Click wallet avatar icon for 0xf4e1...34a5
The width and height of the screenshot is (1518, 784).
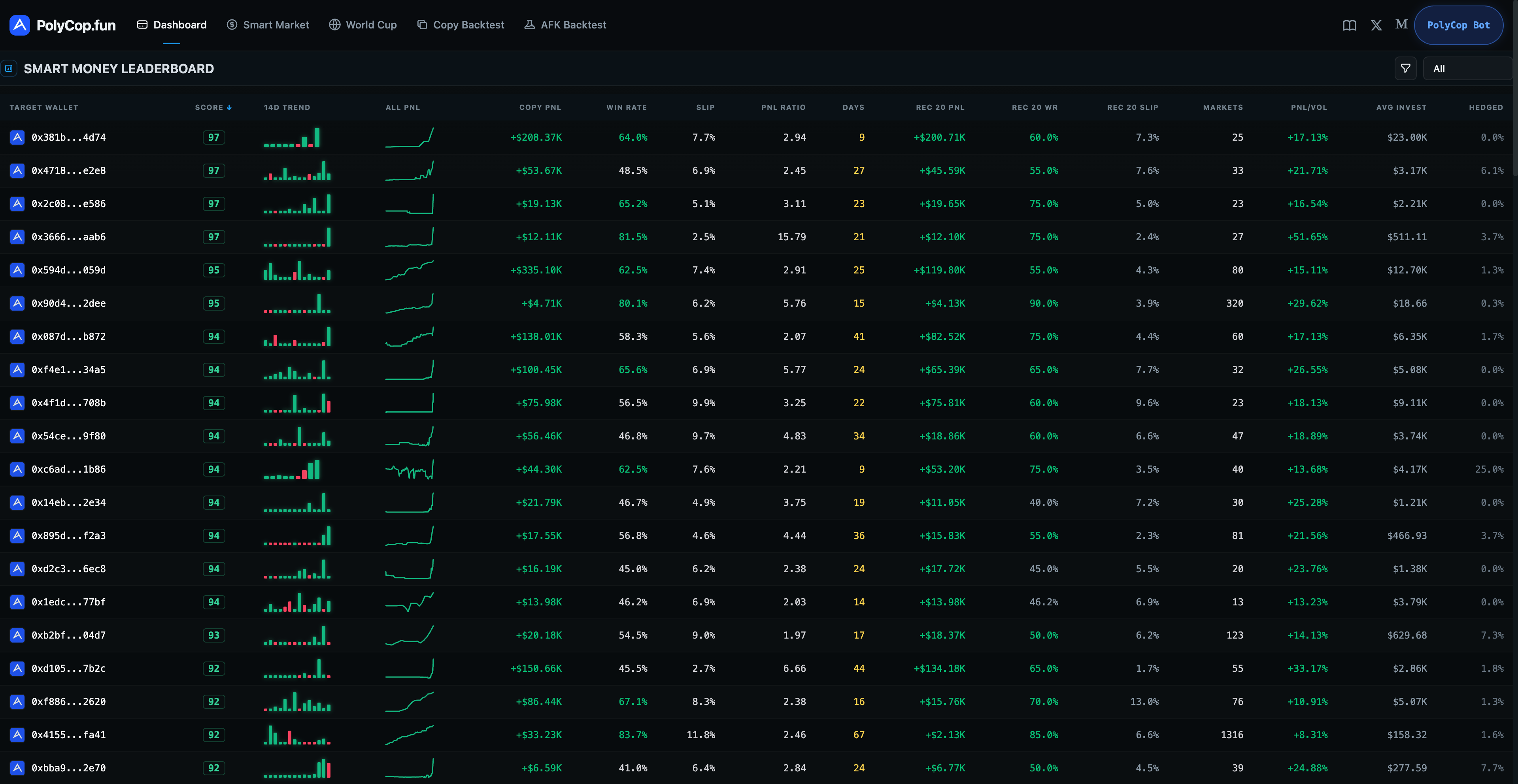18,369
